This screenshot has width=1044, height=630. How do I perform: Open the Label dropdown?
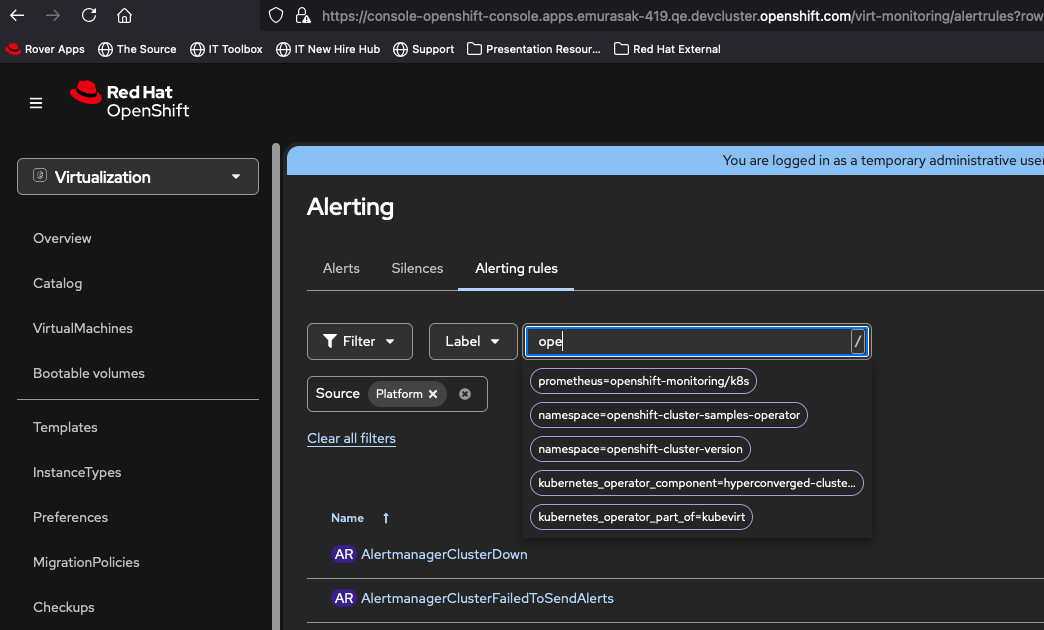(473, 341)
